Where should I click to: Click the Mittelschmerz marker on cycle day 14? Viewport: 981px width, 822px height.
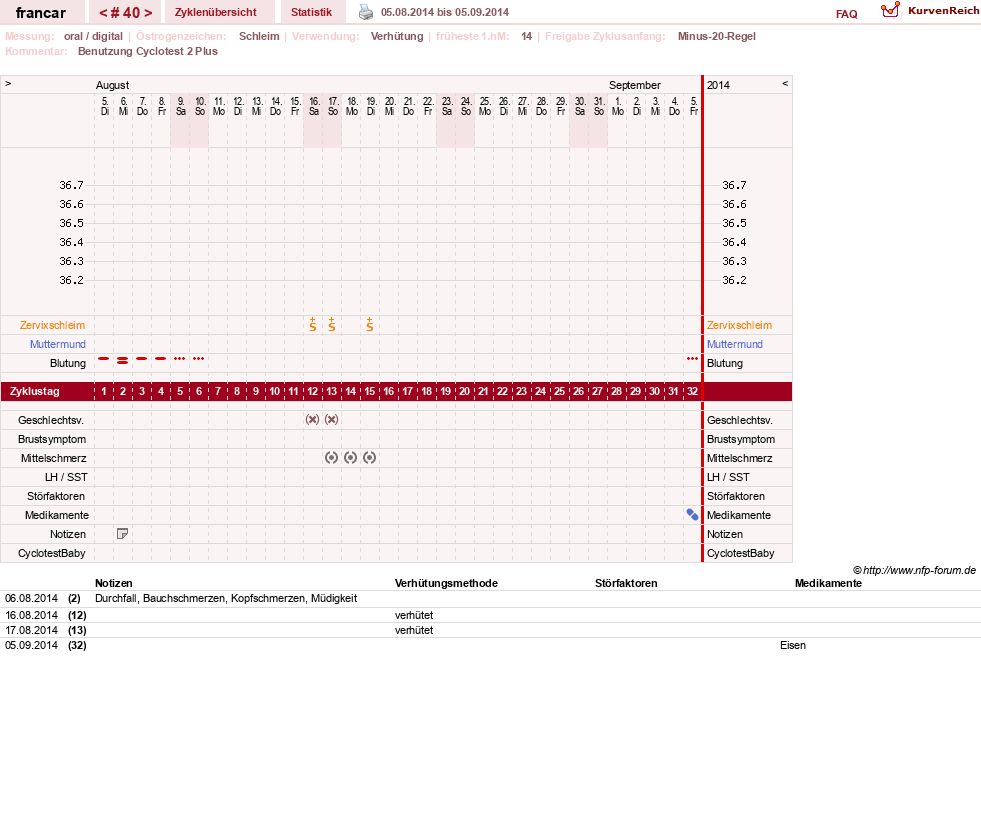(x=350, y=457)
